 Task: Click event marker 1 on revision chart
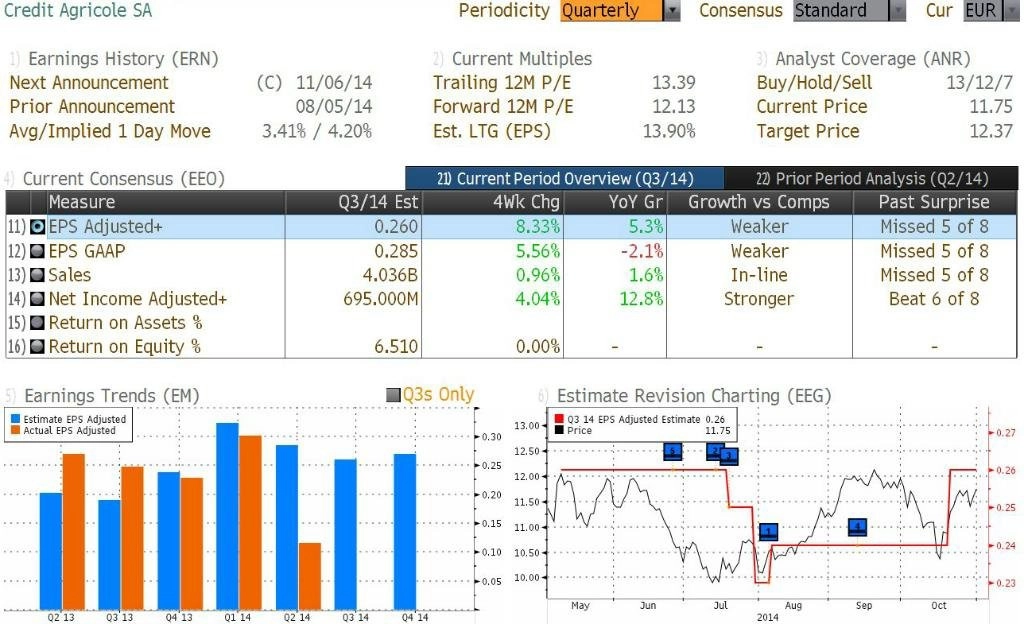click(769, 531)
